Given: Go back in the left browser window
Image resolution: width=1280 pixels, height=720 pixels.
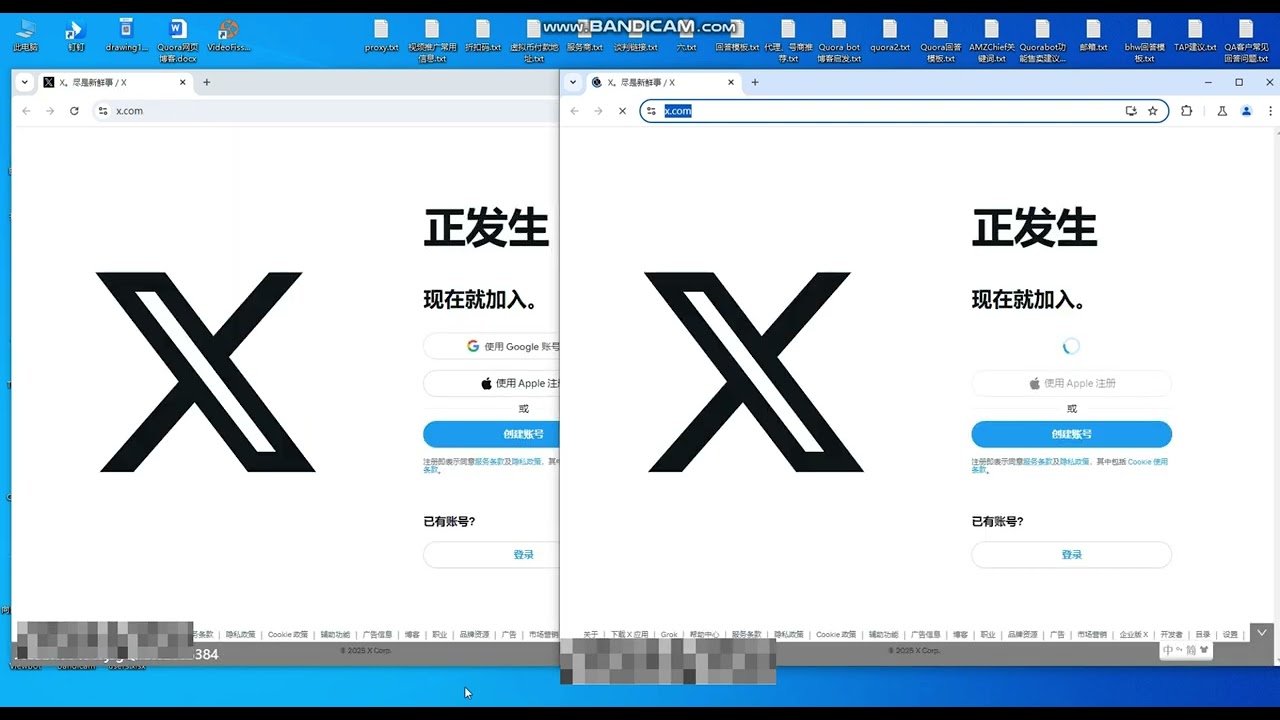Looking at the screenshot, I should point(26,111).
